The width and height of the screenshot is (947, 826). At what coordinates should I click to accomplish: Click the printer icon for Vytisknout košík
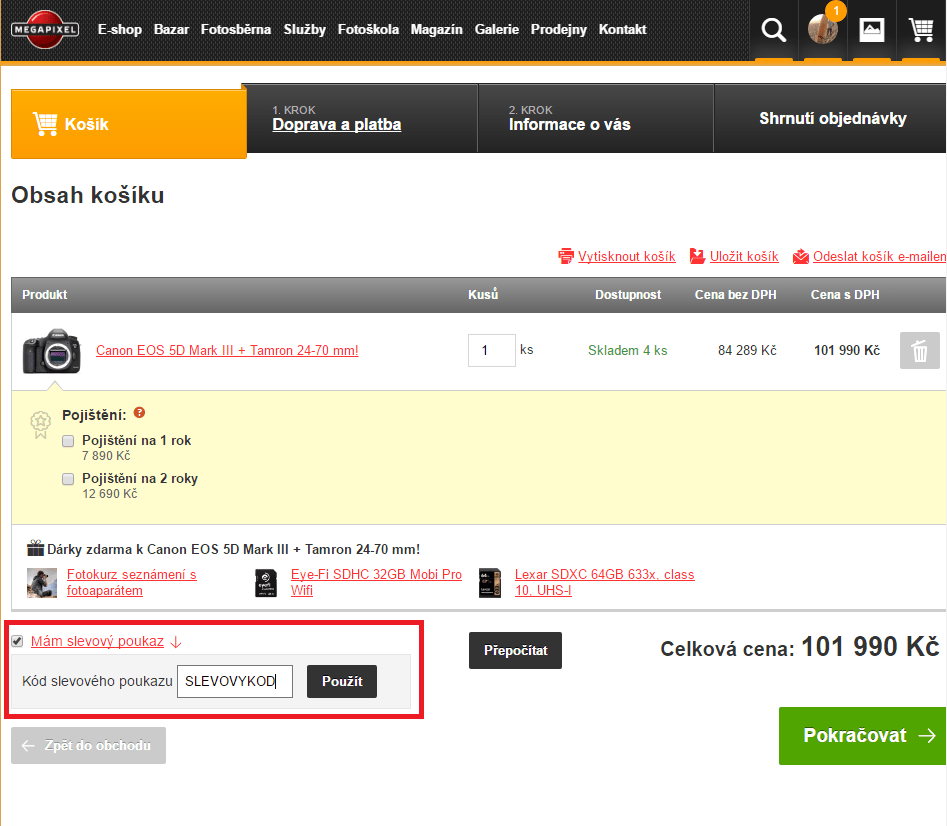point(566,257)
